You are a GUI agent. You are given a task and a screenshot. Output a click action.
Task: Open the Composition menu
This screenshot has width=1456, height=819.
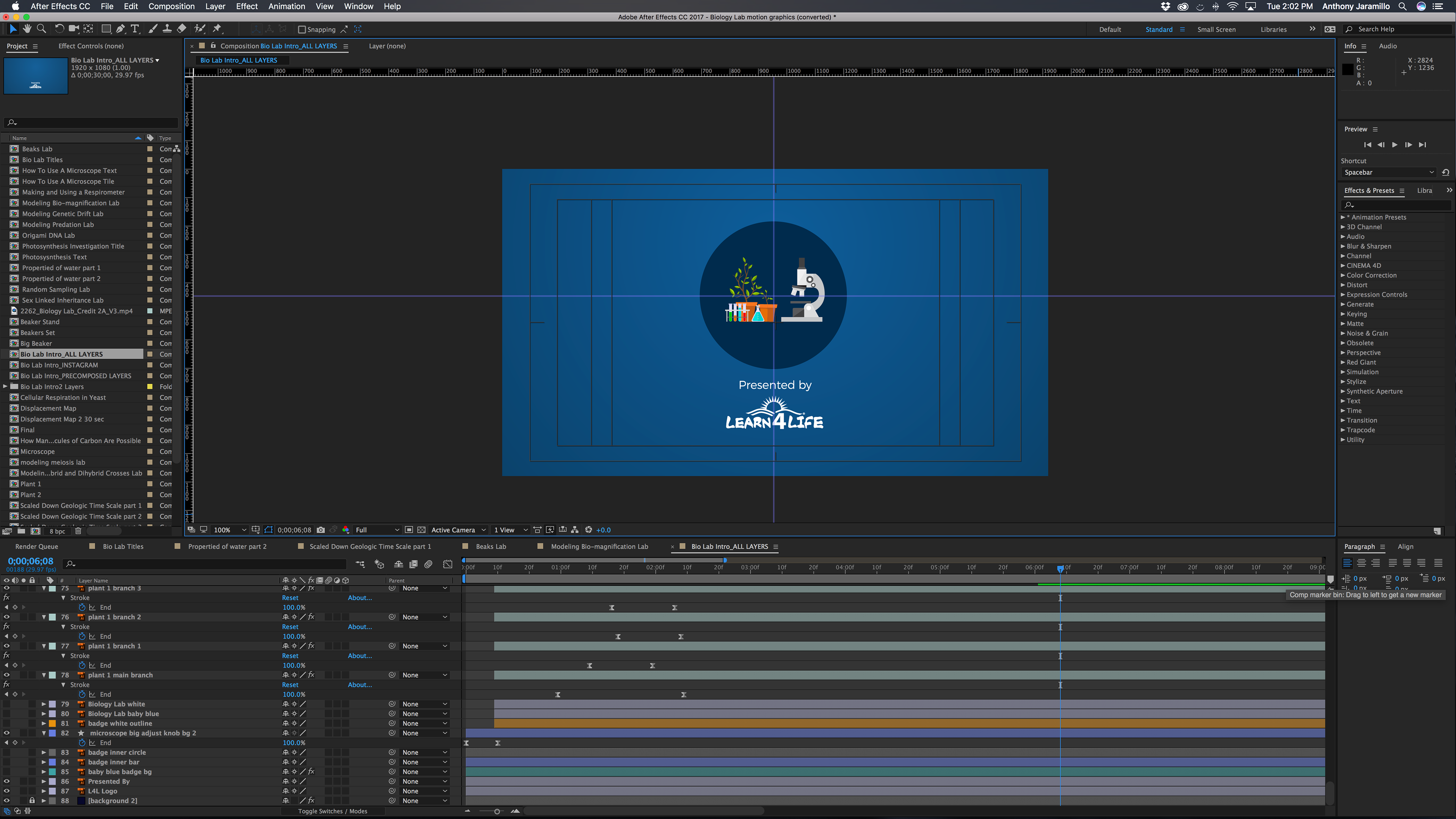click(x=171, y=6)
